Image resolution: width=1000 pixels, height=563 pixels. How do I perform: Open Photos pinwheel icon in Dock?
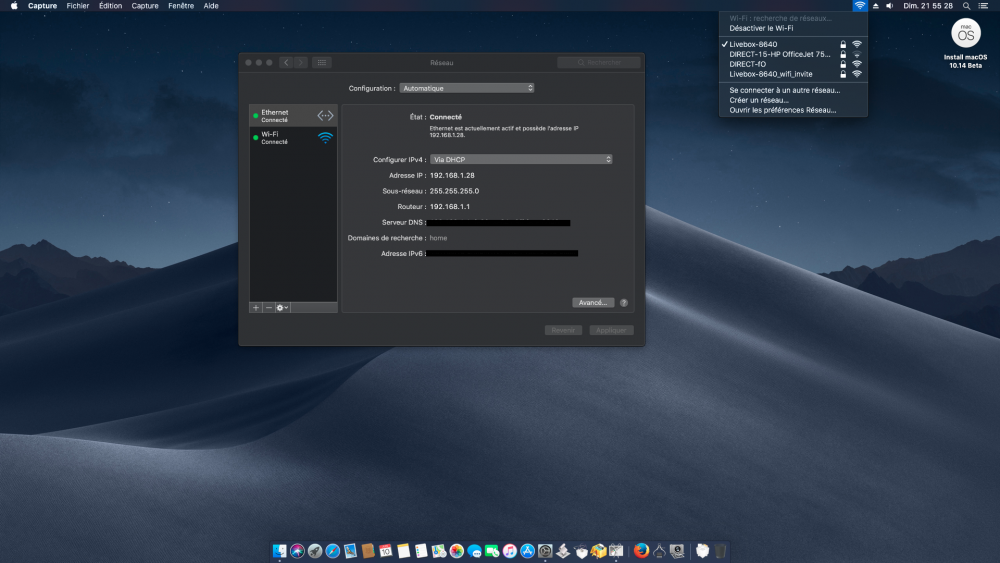point(457,551)
